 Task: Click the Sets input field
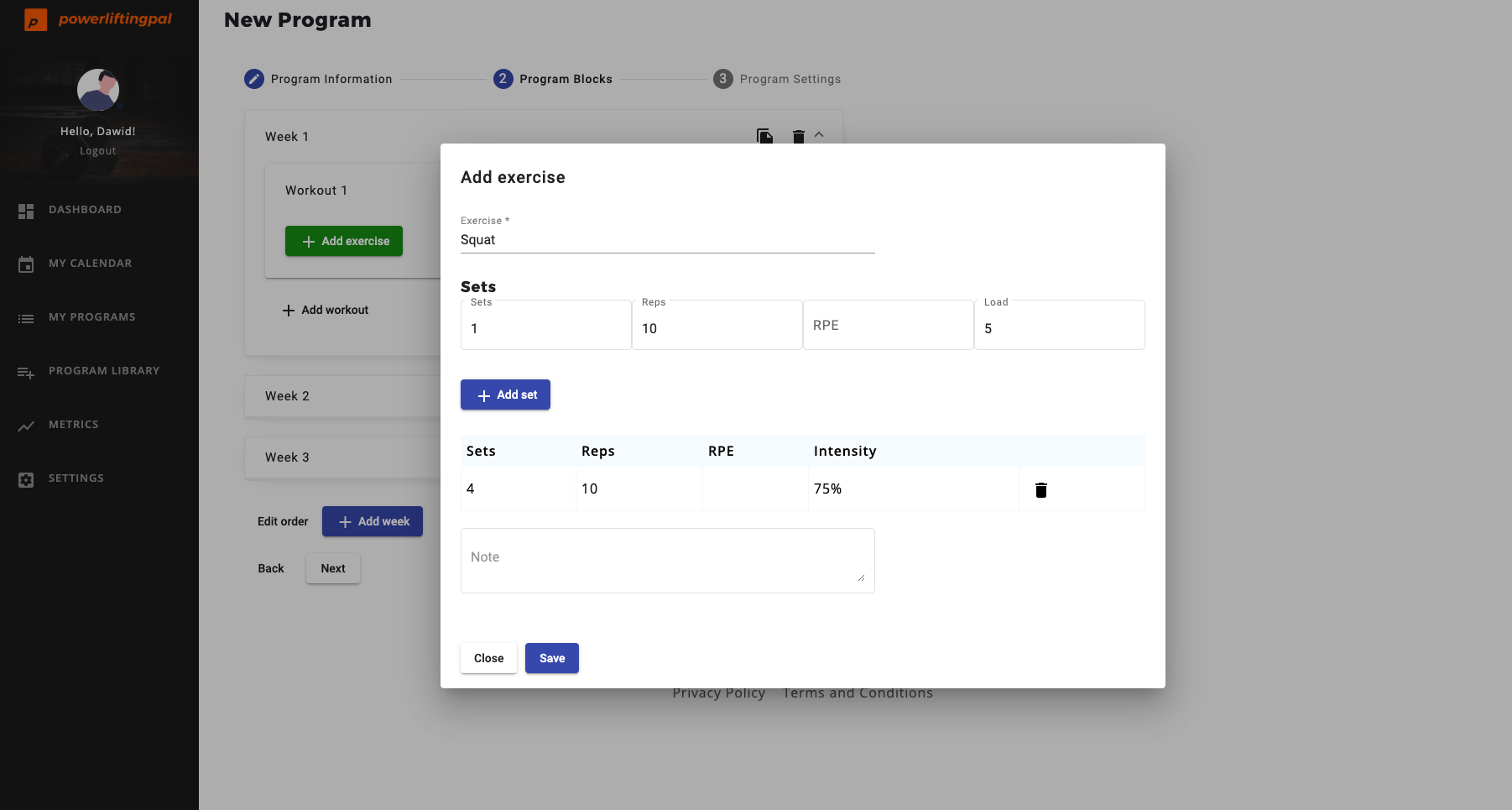click(x=546, y=326)
